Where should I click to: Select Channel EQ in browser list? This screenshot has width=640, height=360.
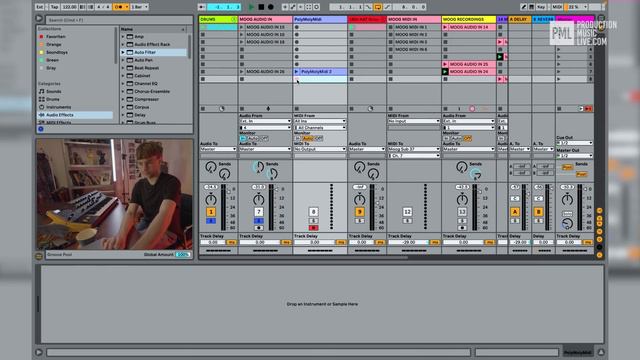pyautogui.click(x=146, y=84)
